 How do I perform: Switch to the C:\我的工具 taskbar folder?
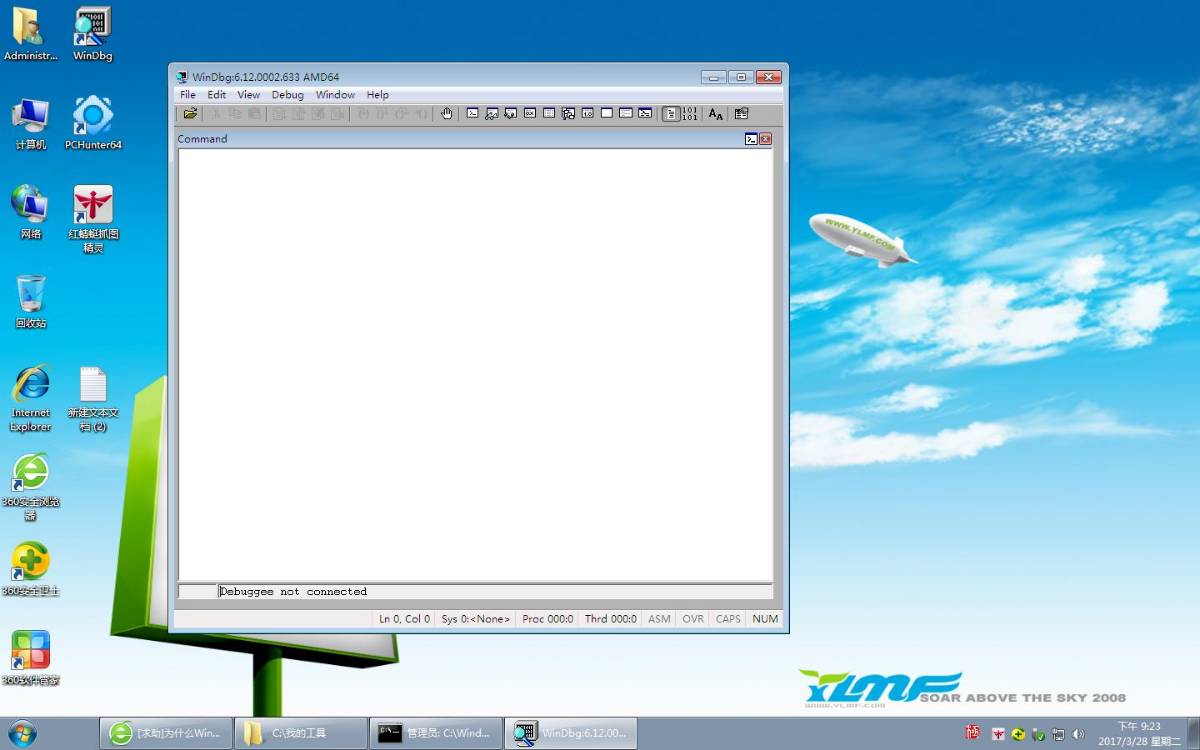[x=301, y=733]
